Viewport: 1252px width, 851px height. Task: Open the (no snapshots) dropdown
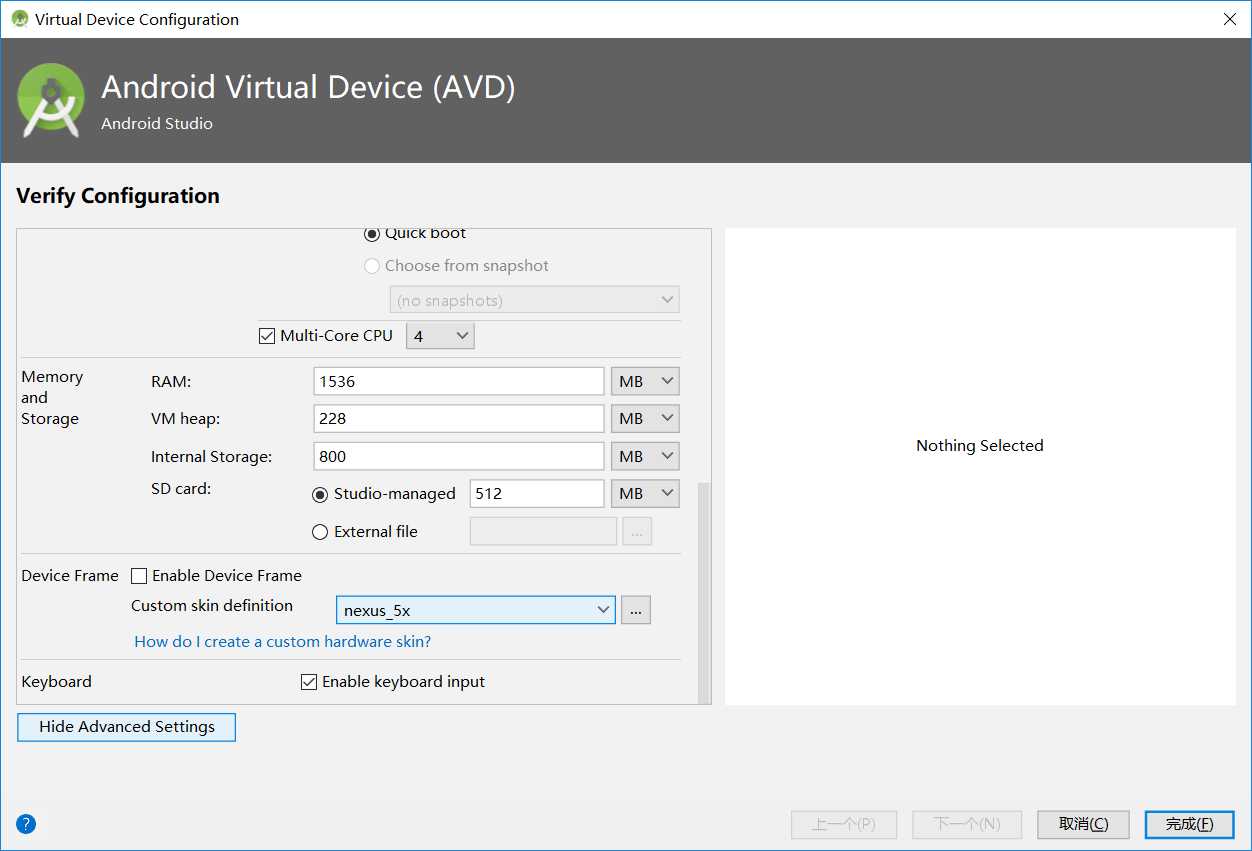534,300
